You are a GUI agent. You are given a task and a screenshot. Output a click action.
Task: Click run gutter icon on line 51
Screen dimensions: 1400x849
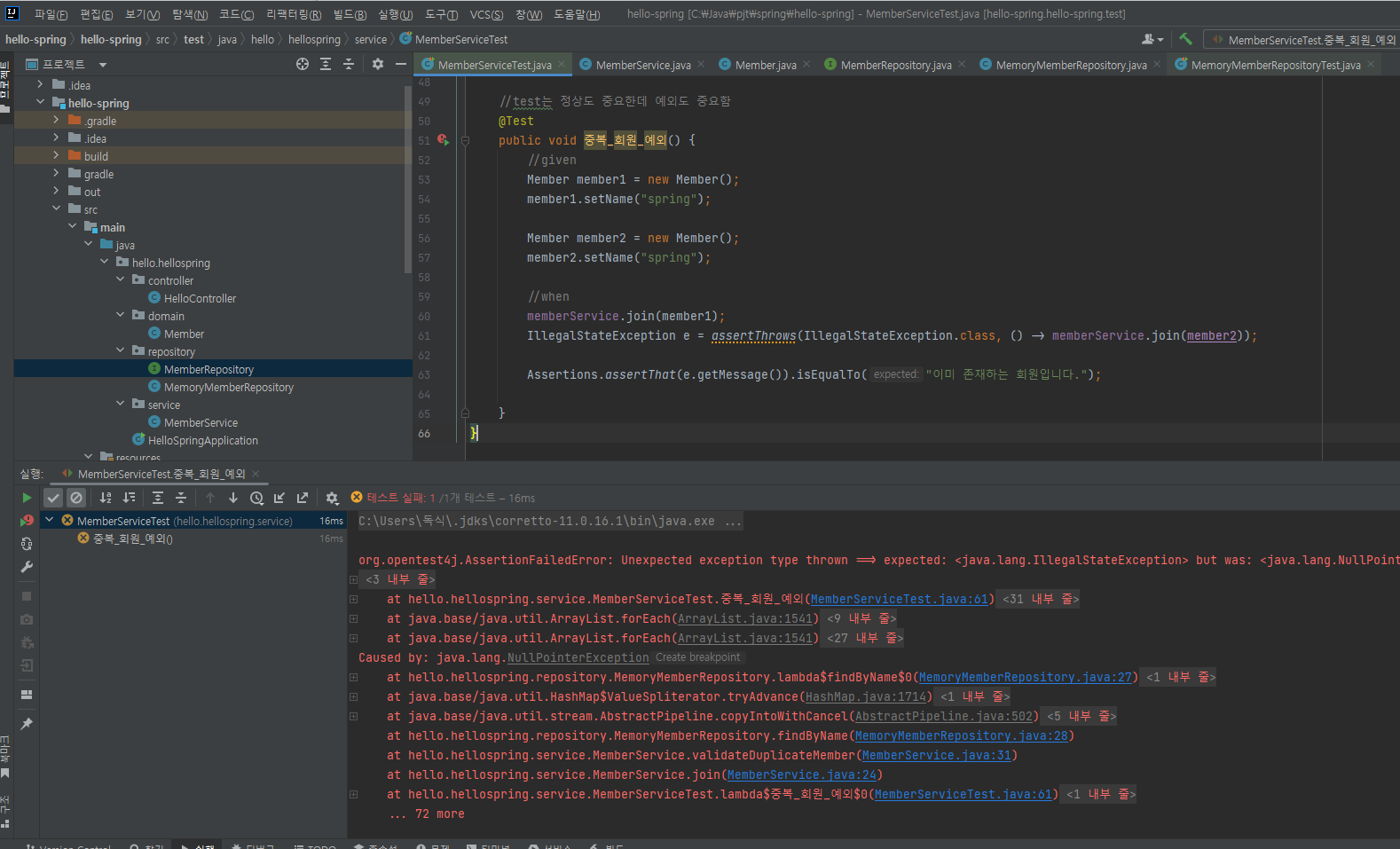pos(443,140)
